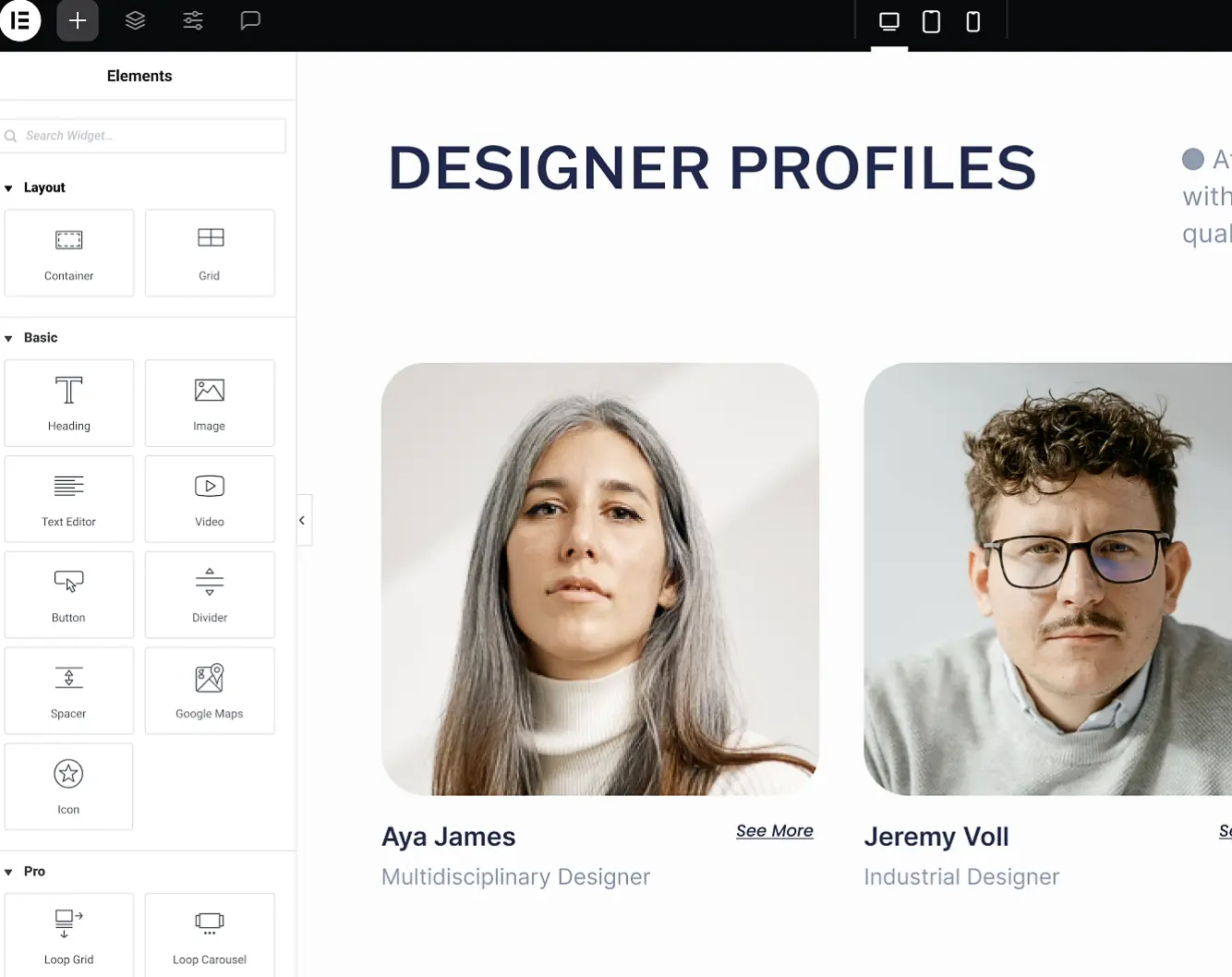This screenshot has height=977, width=1232.
Task: Select the Container layout widget
Action: pos(69,253)
